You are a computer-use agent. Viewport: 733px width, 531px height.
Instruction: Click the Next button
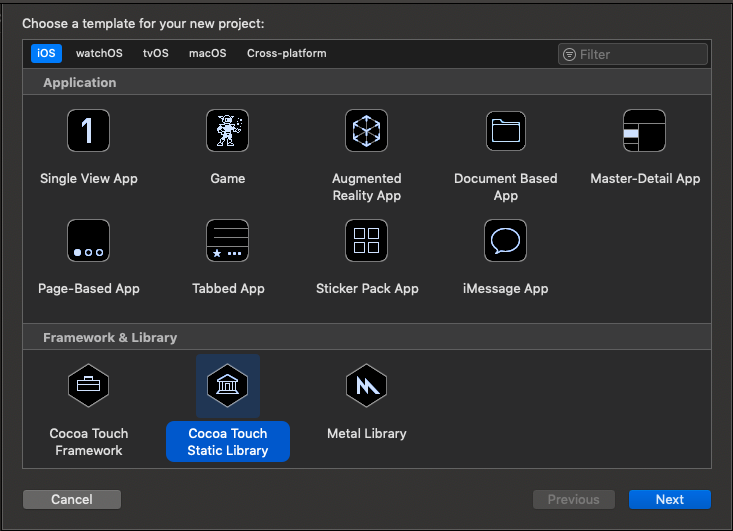pyautogui.click(x=670, y=499)
